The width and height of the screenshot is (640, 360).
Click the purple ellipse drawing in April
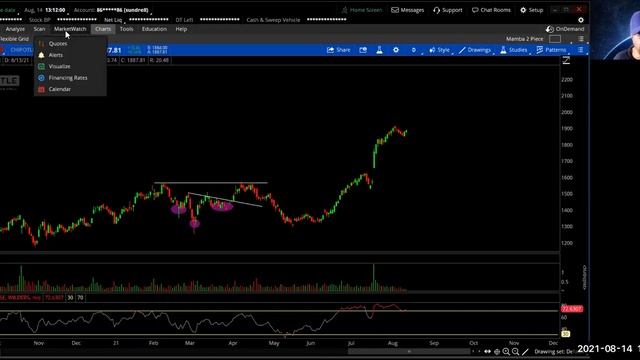[x=221, y=207]
